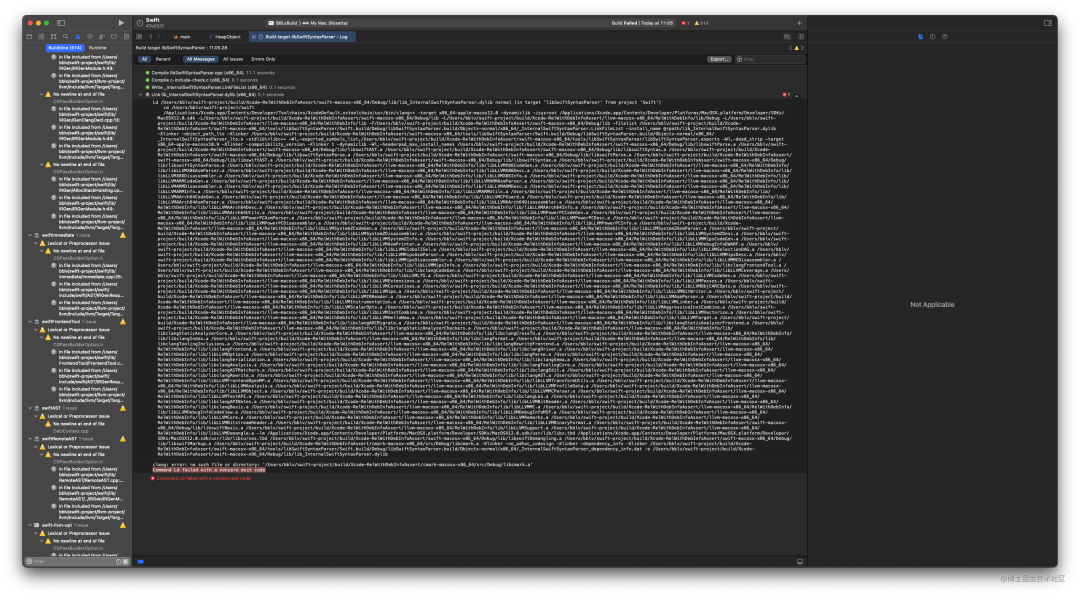This screenshot has width=1080, height=597.
Task: Collapse the swiftRemoteAST issue group
Action: click(x=30, y=439)
